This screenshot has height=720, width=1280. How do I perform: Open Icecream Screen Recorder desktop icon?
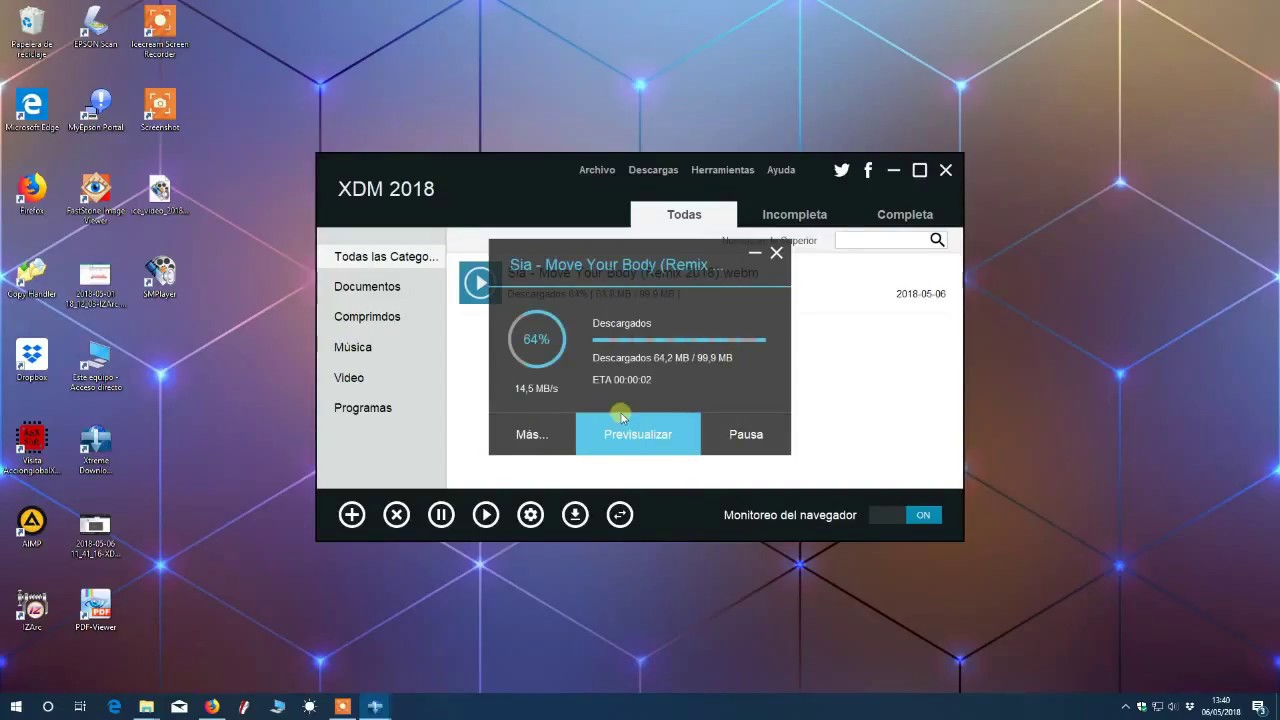tap(160, 33)
